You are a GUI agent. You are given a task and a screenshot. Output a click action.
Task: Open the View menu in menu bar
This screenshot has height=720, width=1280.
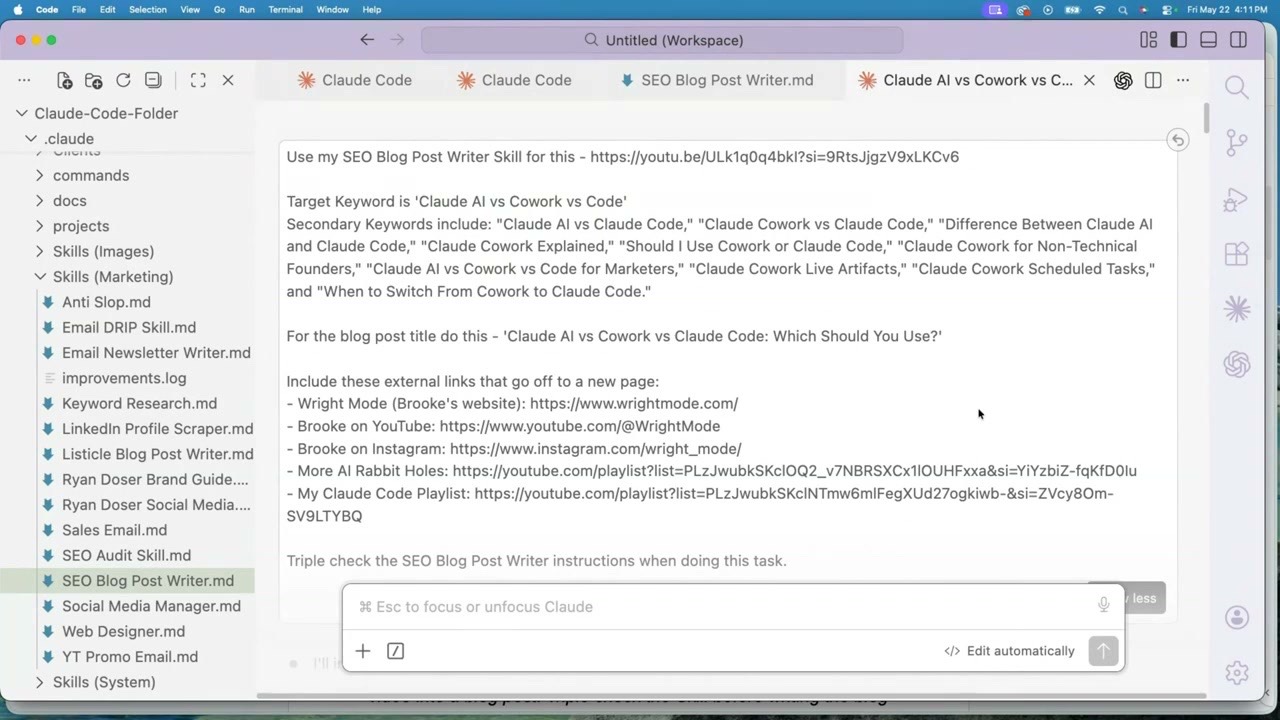point(189,9)
